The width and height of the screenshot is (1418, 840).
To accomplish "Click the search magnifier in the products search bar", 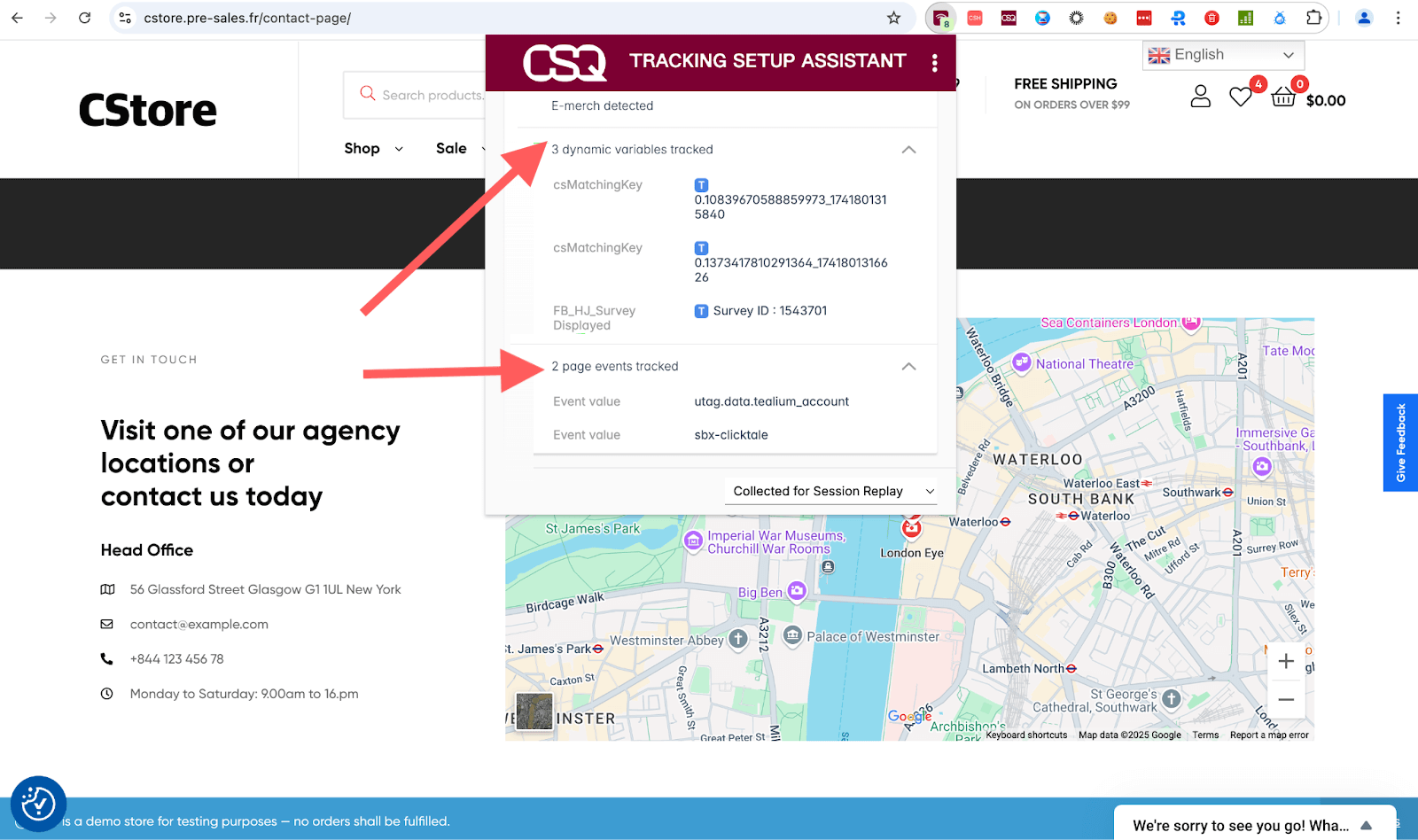I will (367, 93).
